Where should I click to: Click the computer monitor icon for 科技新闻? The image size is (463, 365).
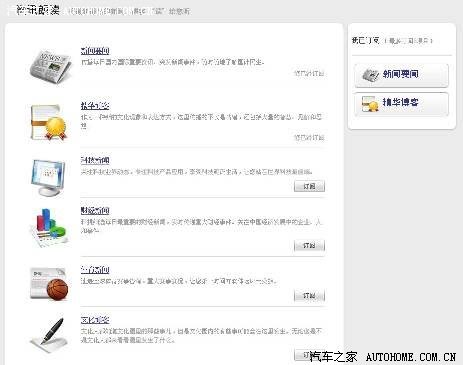click(x=48, y=178)
